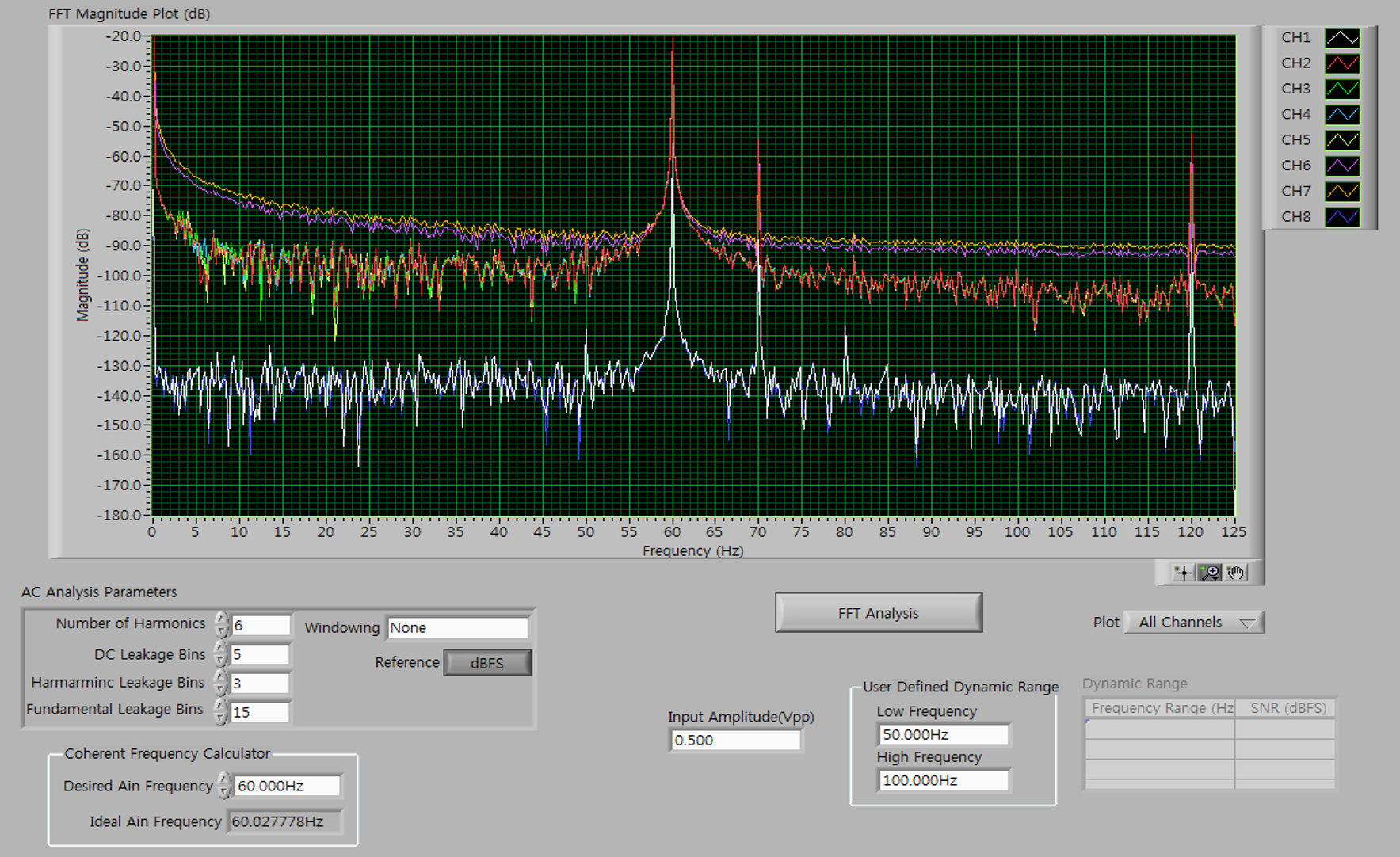This screenshot has width=1400, height=857.
Task: Toggle the dBFS Reference button
Action: 487,663
